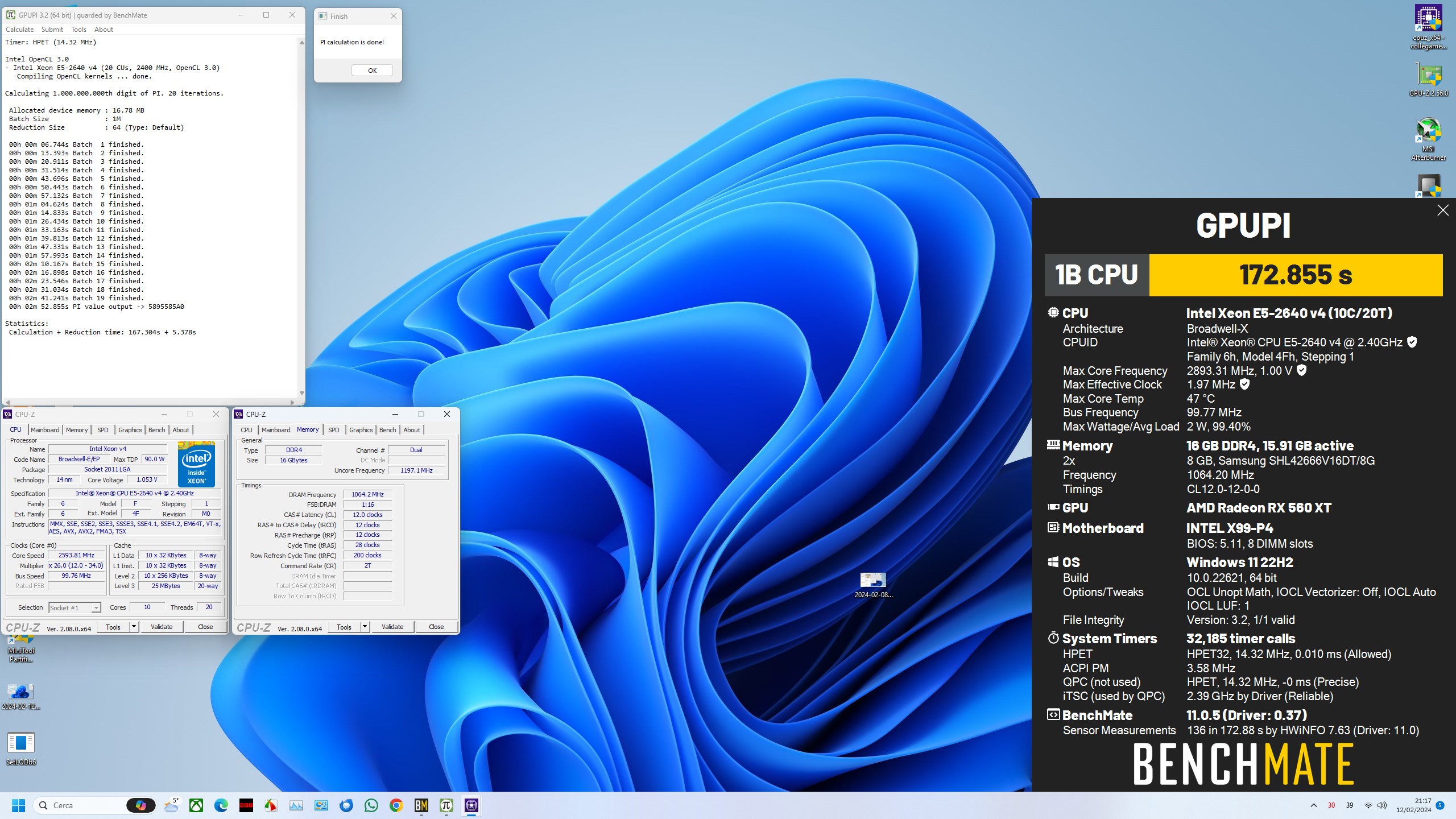This screenshot has height=819, width=1456.
Task: Click Tools button in CPU-Z Memory window
Action: (344, 627)
